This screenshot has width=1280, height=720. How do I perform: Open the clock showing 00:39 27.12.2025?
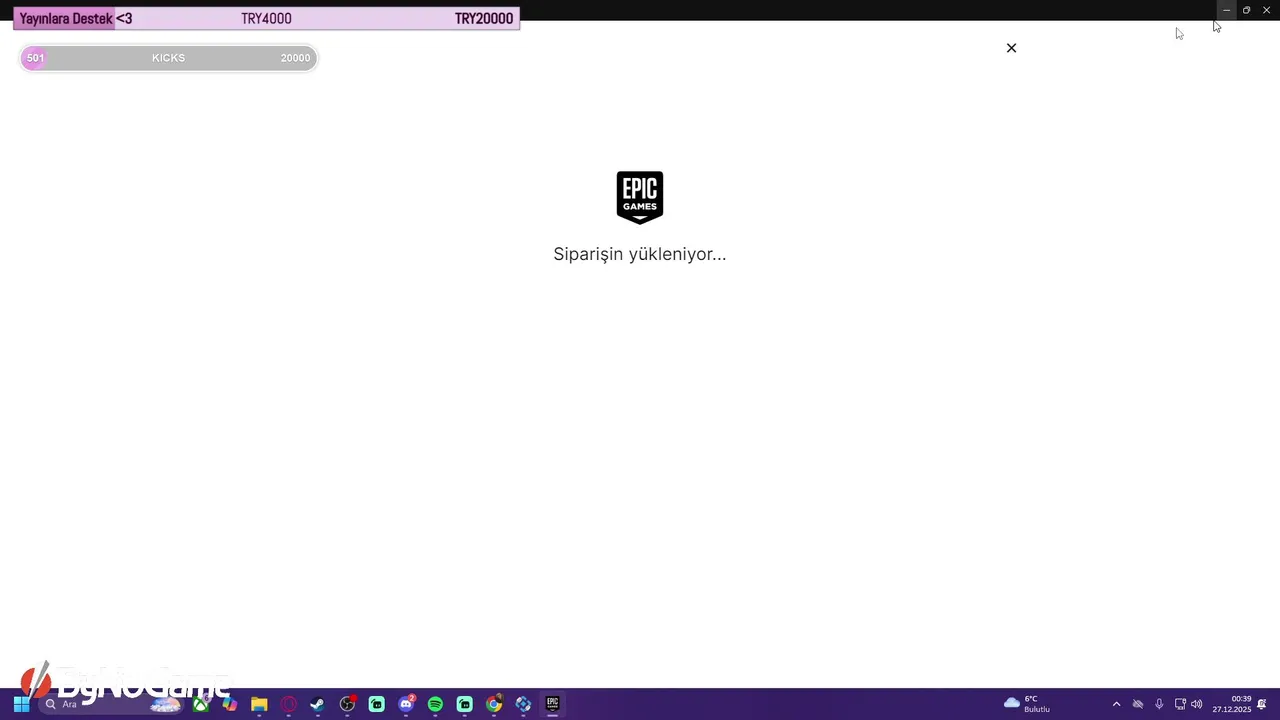pos(1232,704)
